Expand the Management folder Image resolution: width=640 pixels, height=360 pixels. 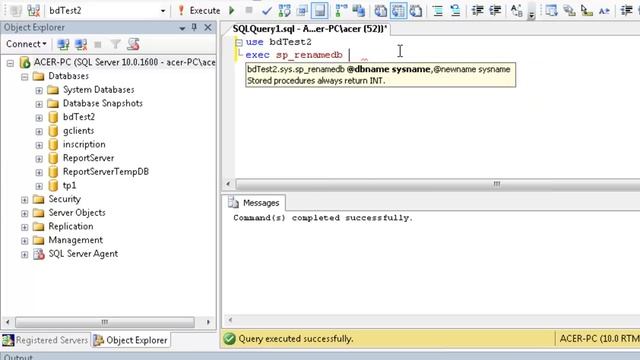pyautogui.click(x=24, y=241)
